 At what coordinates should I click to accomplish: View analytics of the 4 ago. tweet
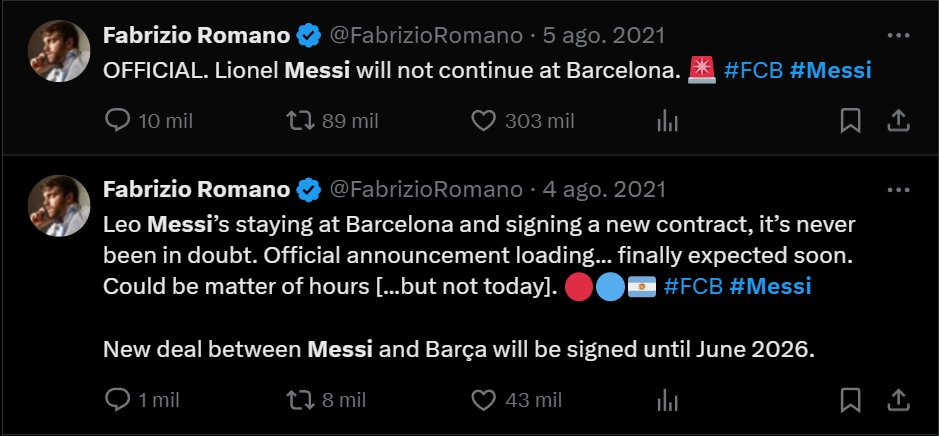(x=667, y=399)
